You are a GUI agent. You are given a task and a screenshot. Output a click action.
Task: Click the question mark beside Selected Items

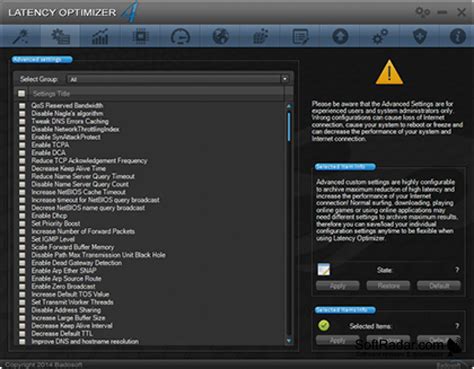[x=457, y=326]
